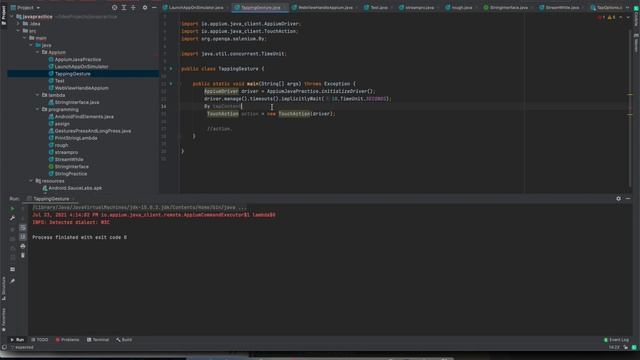This screenshot has height=360, width=640.
Task: Collapse the lambda package
Action: (x=38, y=95)
